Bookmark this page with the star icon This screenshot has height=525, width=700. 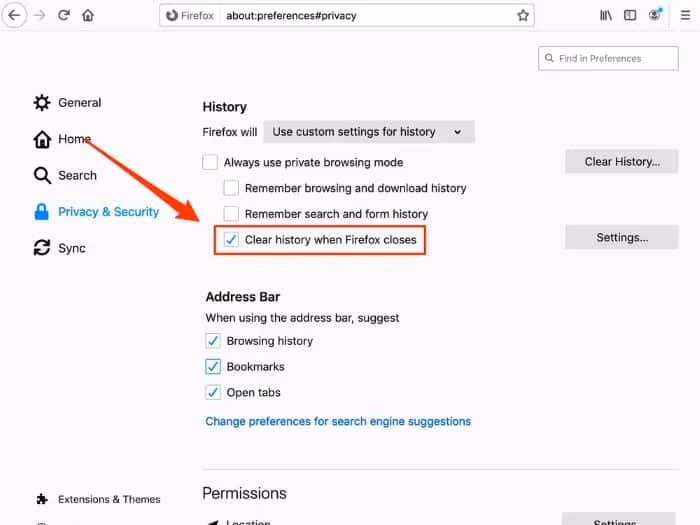pos(522,16)
